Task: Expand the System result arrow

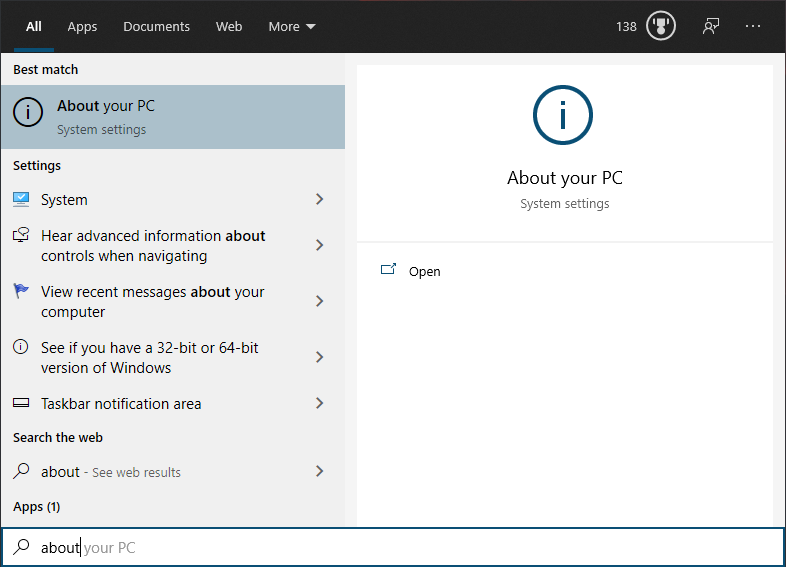Action: [319, 200]
